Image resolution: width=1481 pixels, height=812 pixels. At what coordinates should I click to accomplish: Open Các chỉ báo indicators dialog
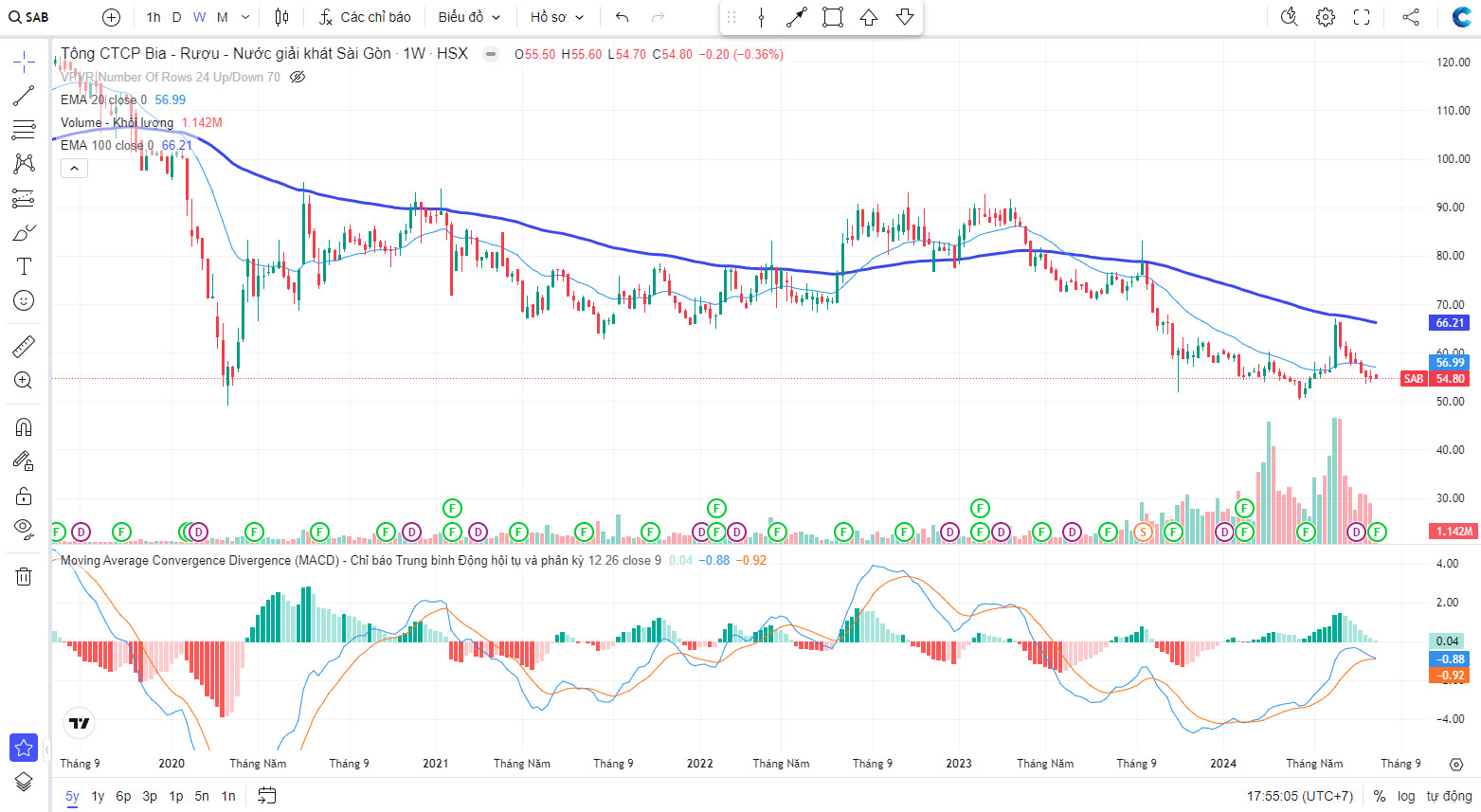point(365,17)
